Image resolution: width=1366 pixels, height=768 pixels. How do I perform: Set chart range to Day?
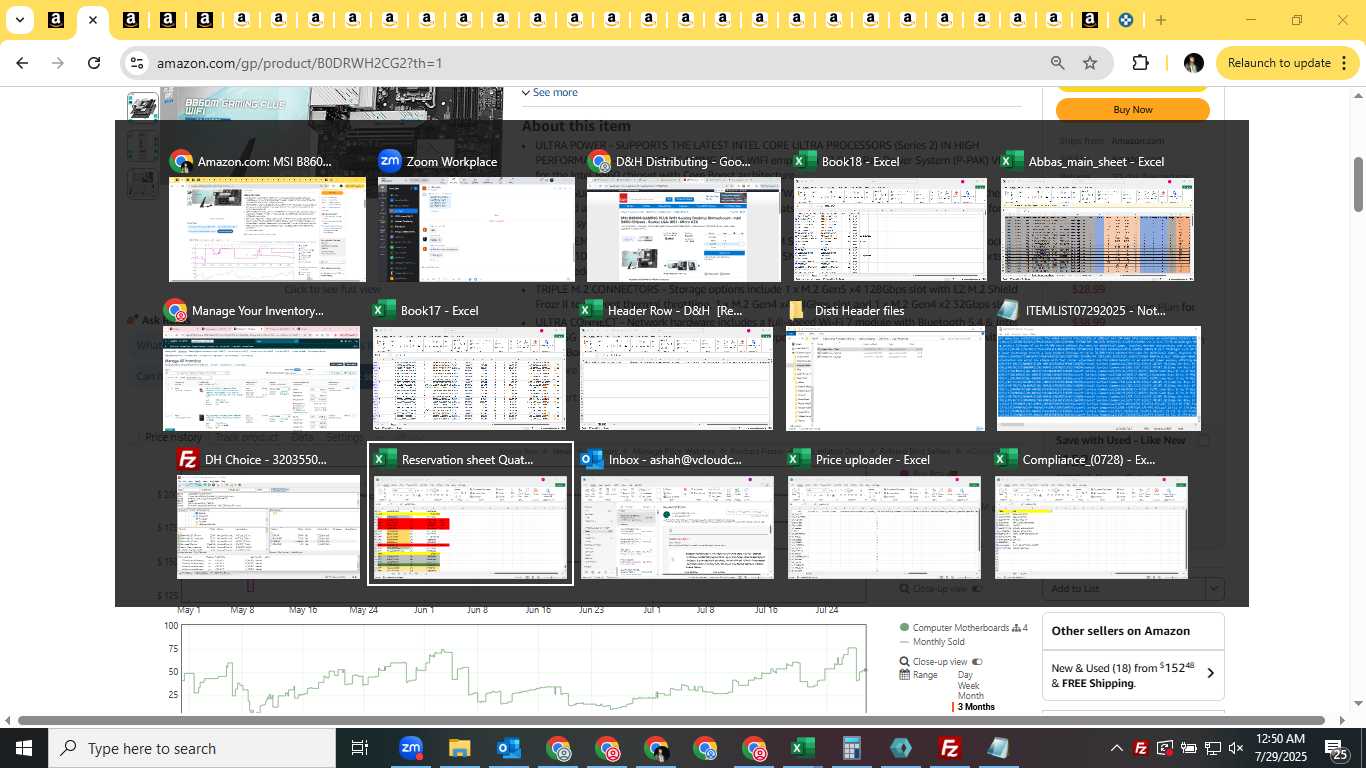(965, 675)
